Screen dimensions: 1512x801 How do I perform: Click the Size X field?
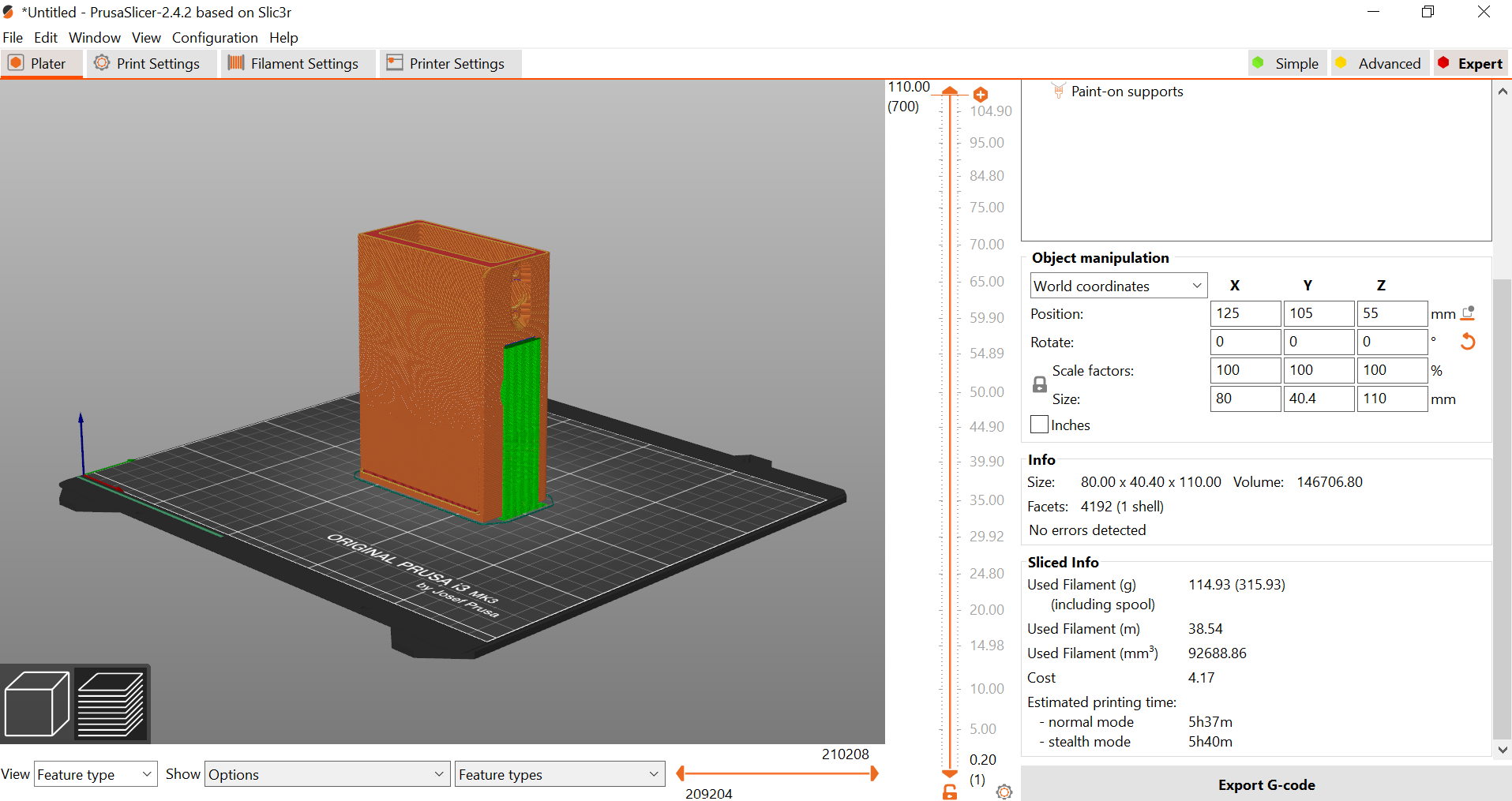[1245, 399]
